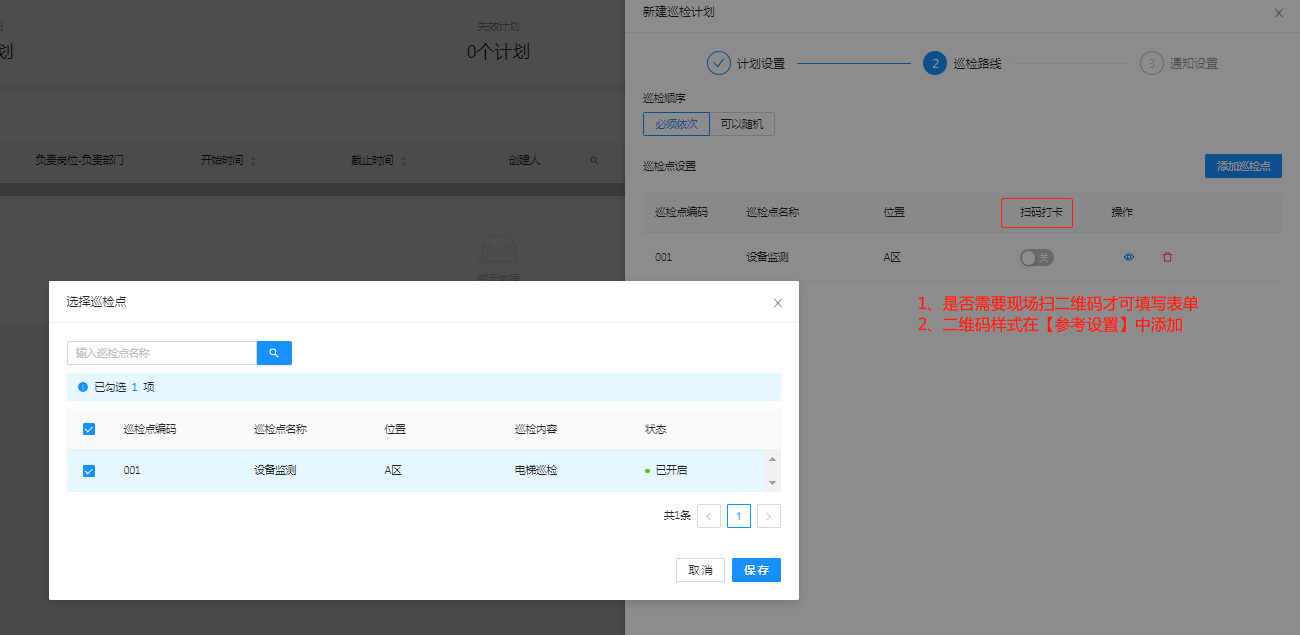This screenshot has height=635, width=1300.
Task: Delete inspection point 001 with trash icon
Action: point(1167,257)
